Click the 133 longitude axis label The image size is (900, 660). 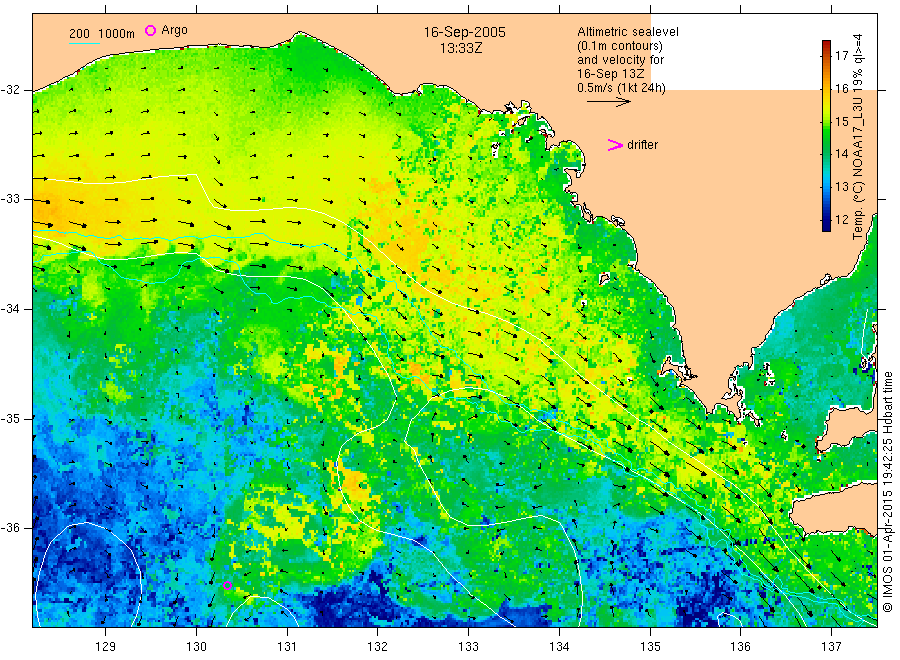click(x=468, y=647)
